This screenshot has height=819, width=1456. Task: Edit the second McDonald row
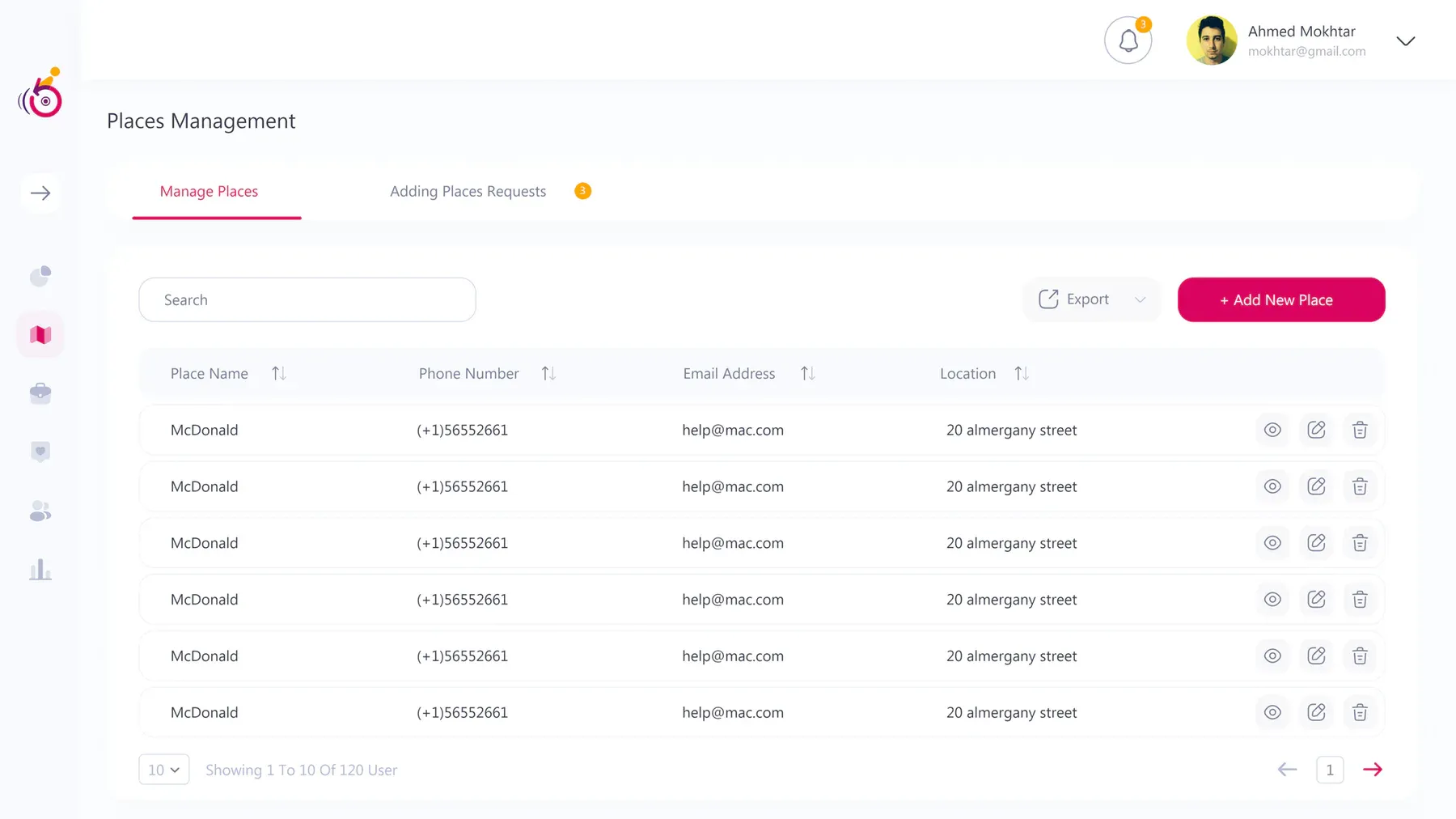click(1316, 486)
